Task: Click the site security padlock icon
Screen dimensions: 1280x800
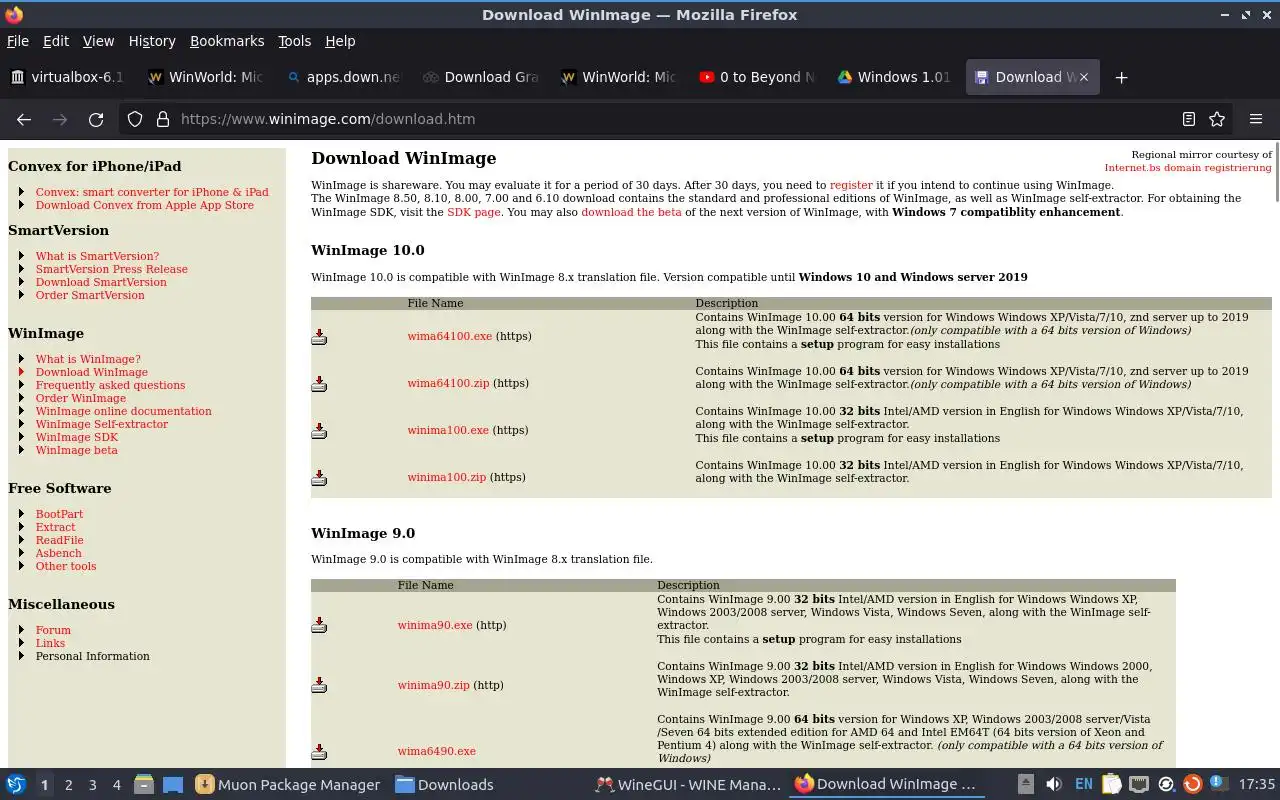Action: pyautogui.click(x=163, y=119)
